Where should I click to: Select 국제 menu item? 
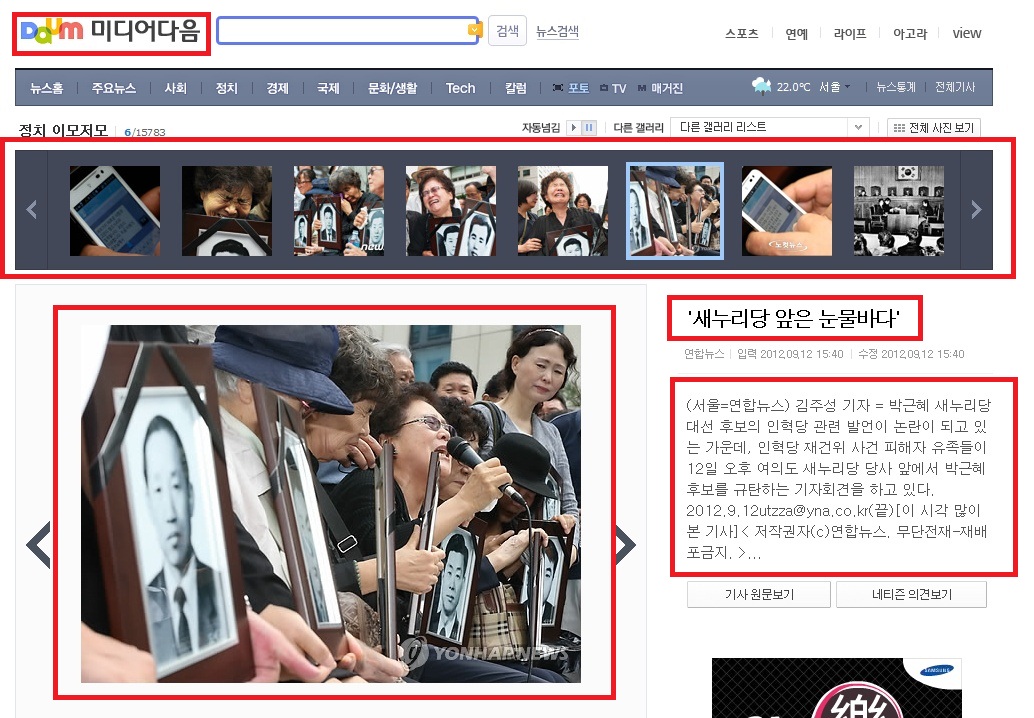pyautogui.click(x=328, y=88)
